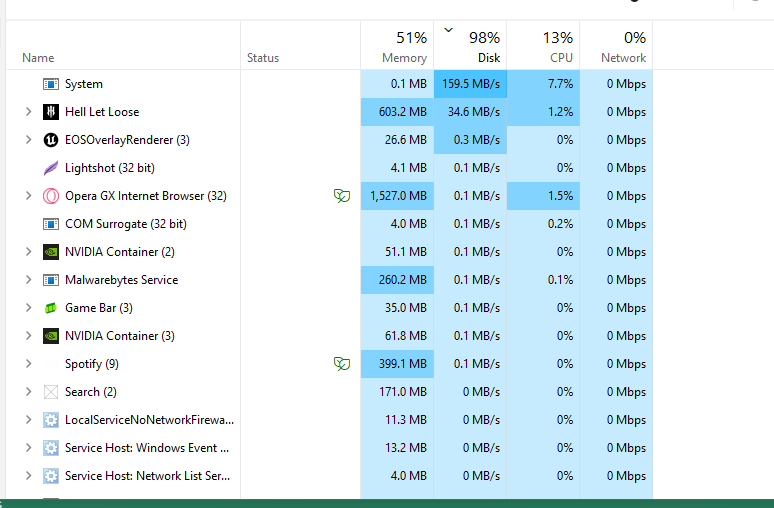Sort by the Memory column header
Viewport: 774px width, 508px height.
397,45
